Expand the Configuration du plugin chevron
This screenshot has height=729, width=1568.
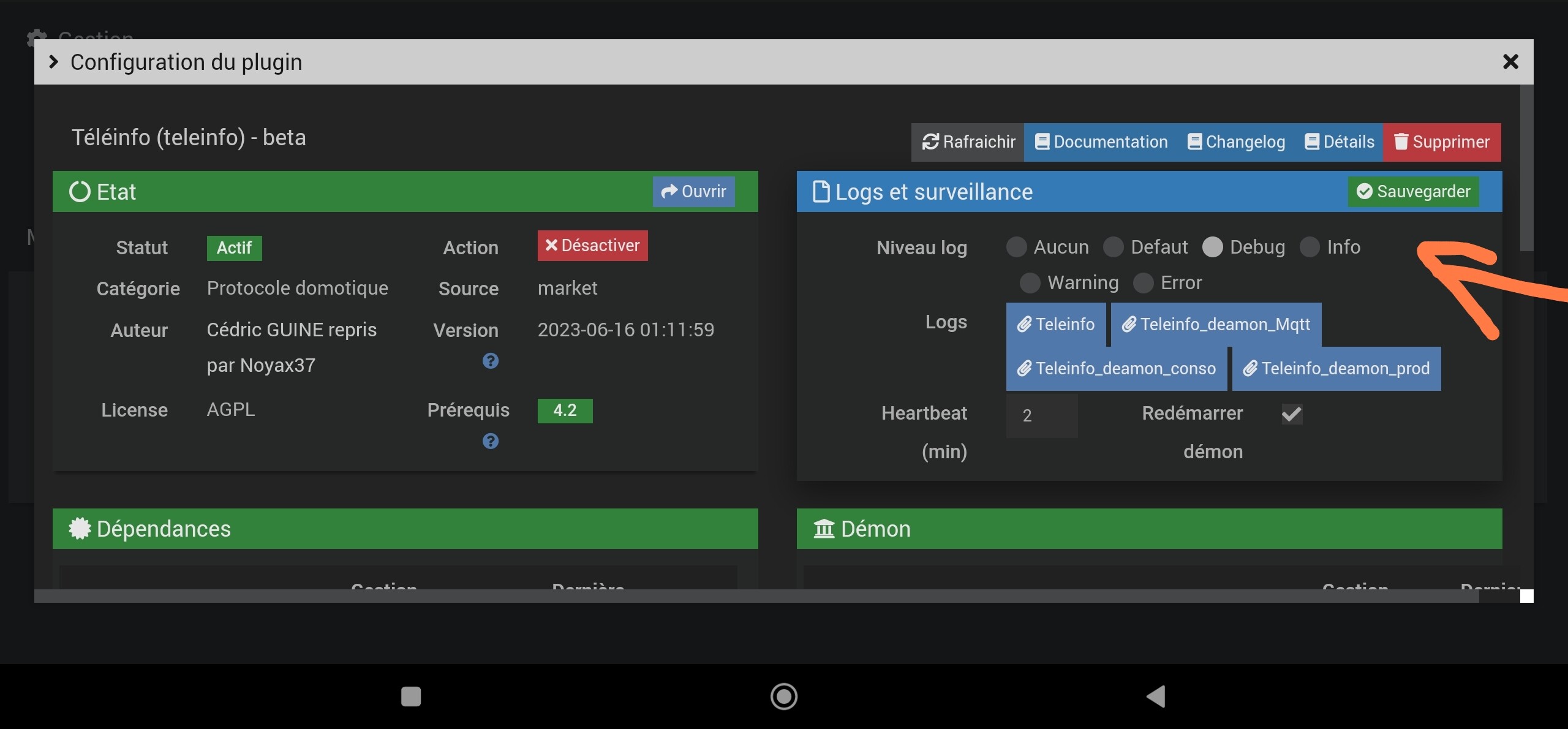coord(54,62)
